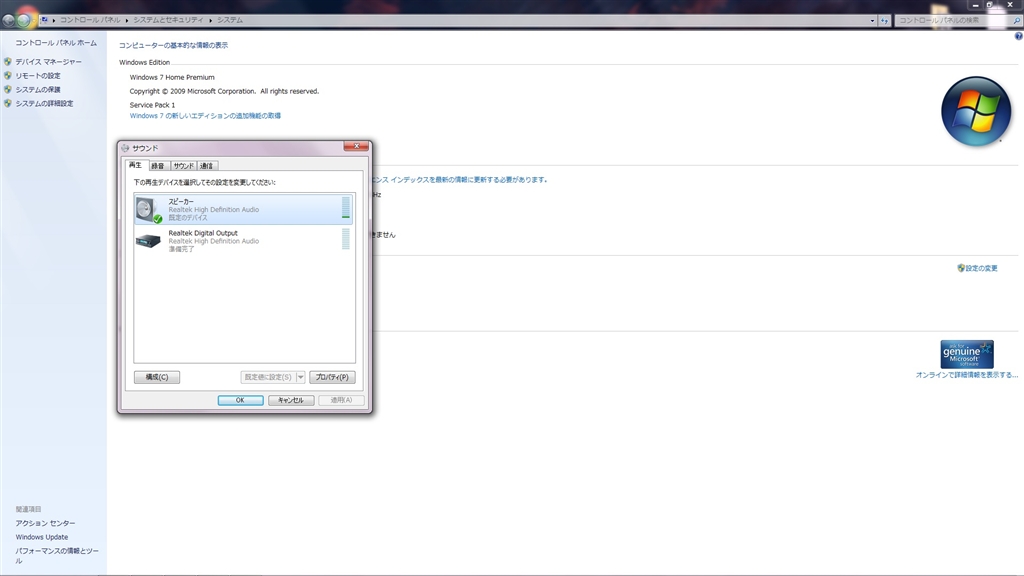
Task: Open プロパティ(P) for selected device
Action: tap(332, 377)
